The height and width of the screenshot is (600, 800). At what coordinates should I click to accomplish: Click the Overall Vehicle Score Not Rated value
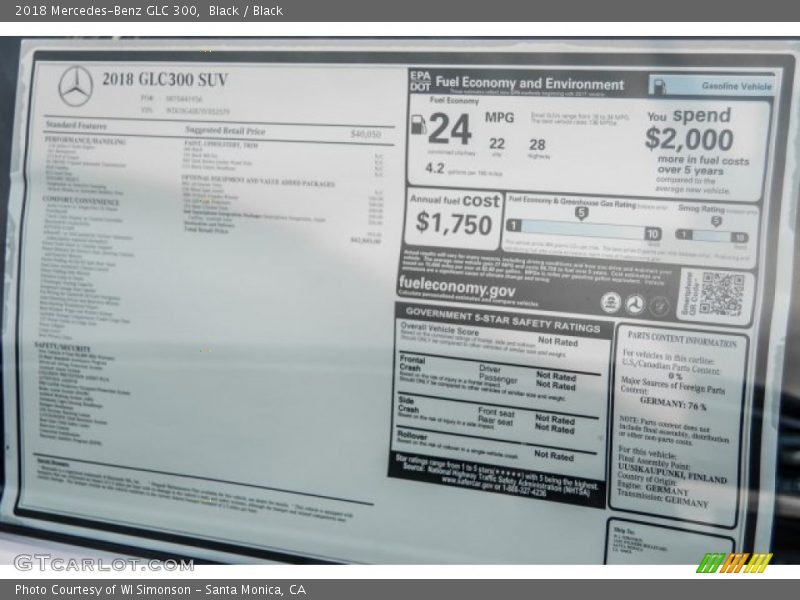(x=557, y=341)
